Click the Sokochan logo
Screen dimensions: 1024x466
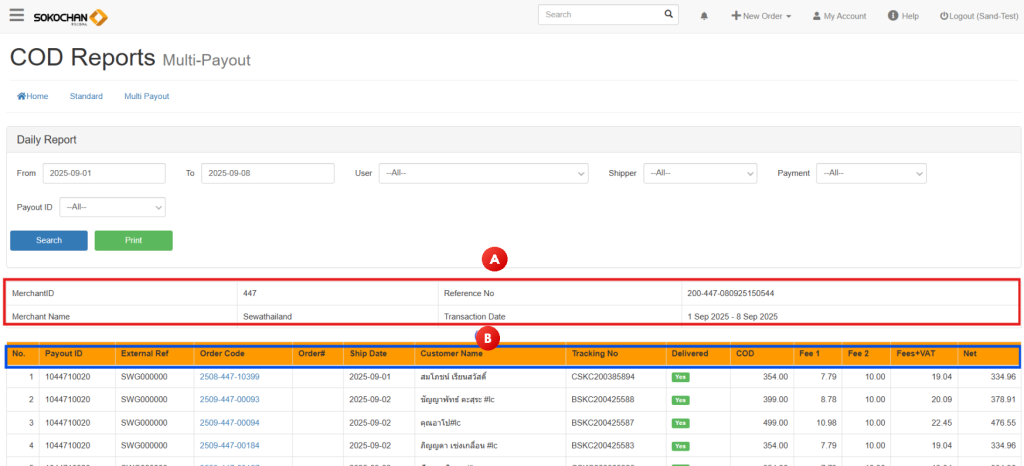[x=71, y=17]
